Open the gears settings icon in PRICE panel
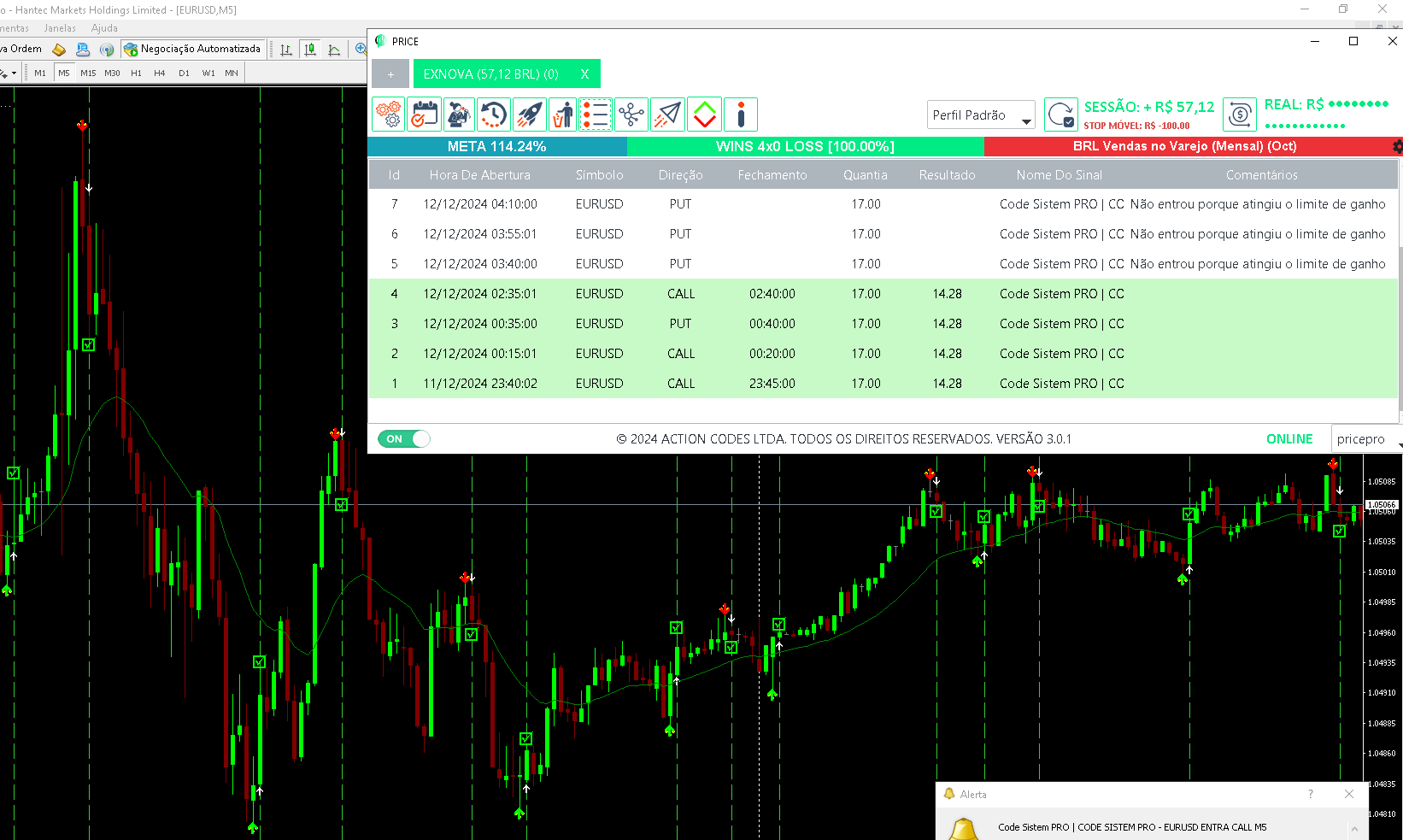Image resolution: width=1403 pixels, height=840 pixels. (x=389, y=114)
